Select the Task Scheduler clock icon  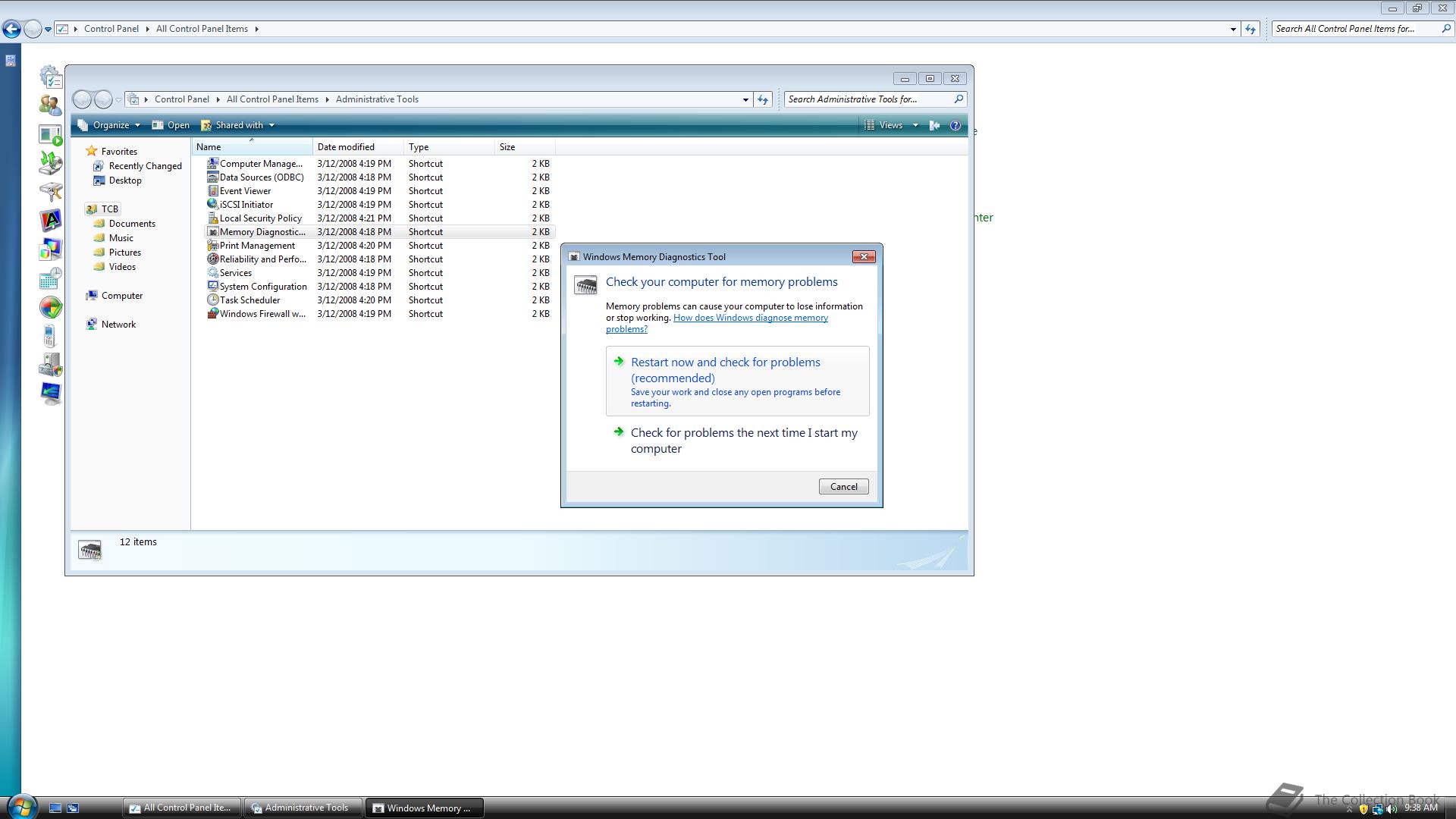(x=213, y=300)
